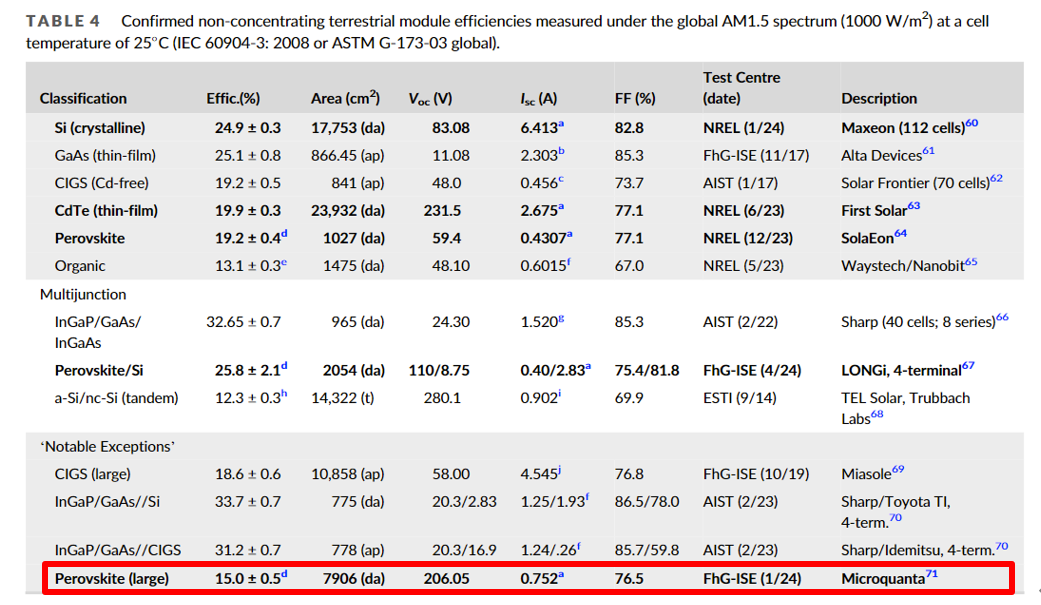Select the Perovskite/Si row label
Image resolution: width=1041 pixels, height=605 pixels.
click(99, 370)
